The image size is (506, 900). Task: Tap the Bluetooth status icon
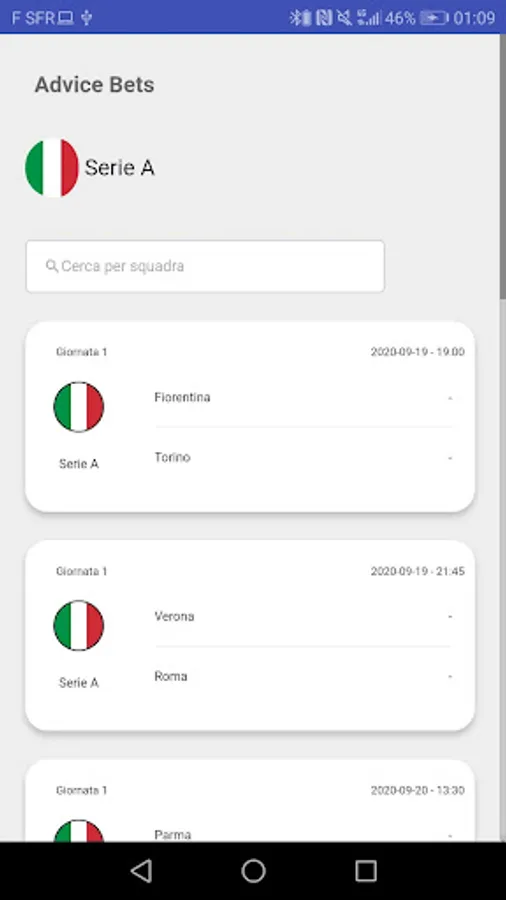coord(295,18)
